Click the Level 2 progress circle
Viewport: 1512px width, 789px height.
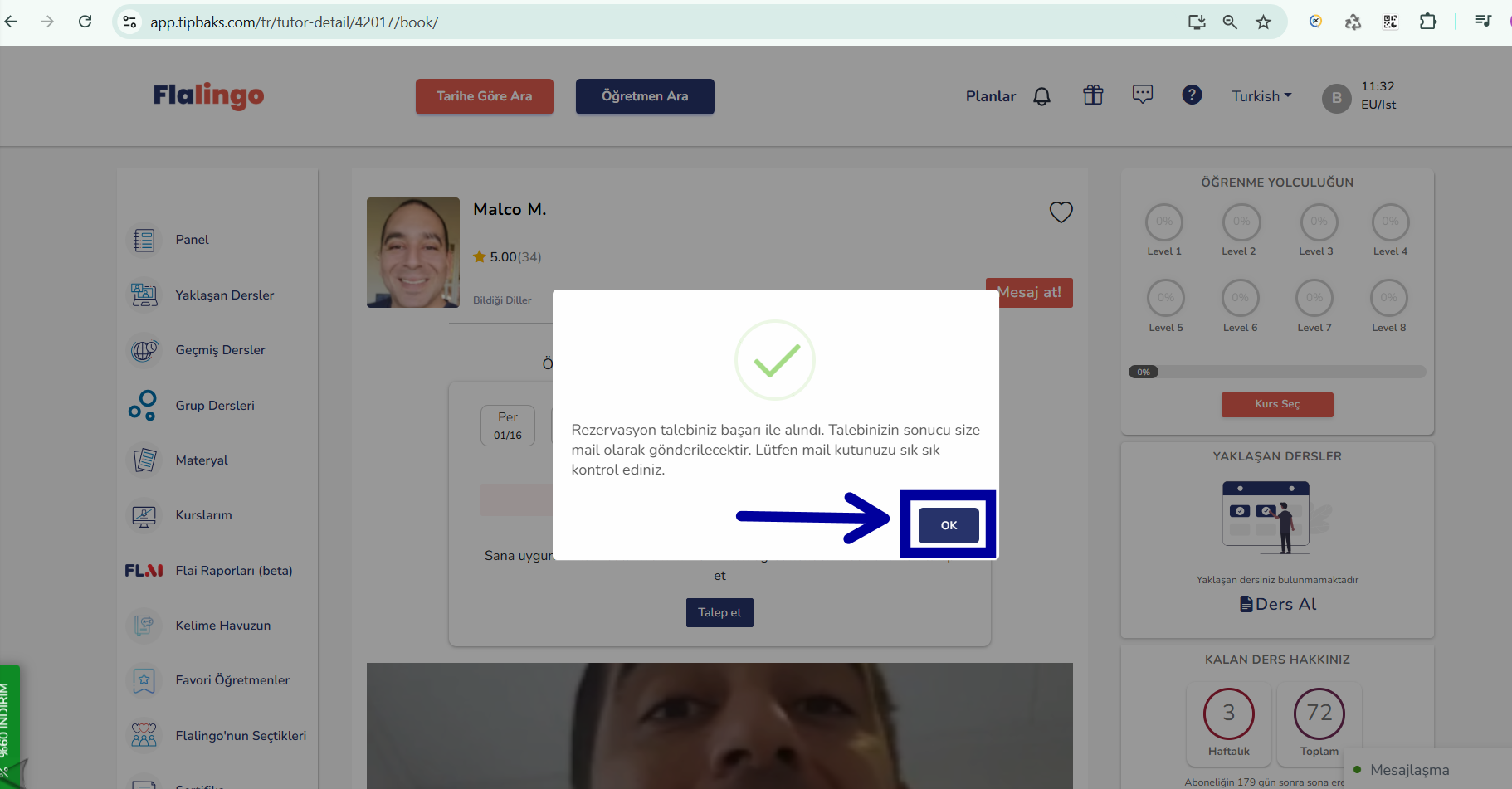click(x=1241, y=222)
